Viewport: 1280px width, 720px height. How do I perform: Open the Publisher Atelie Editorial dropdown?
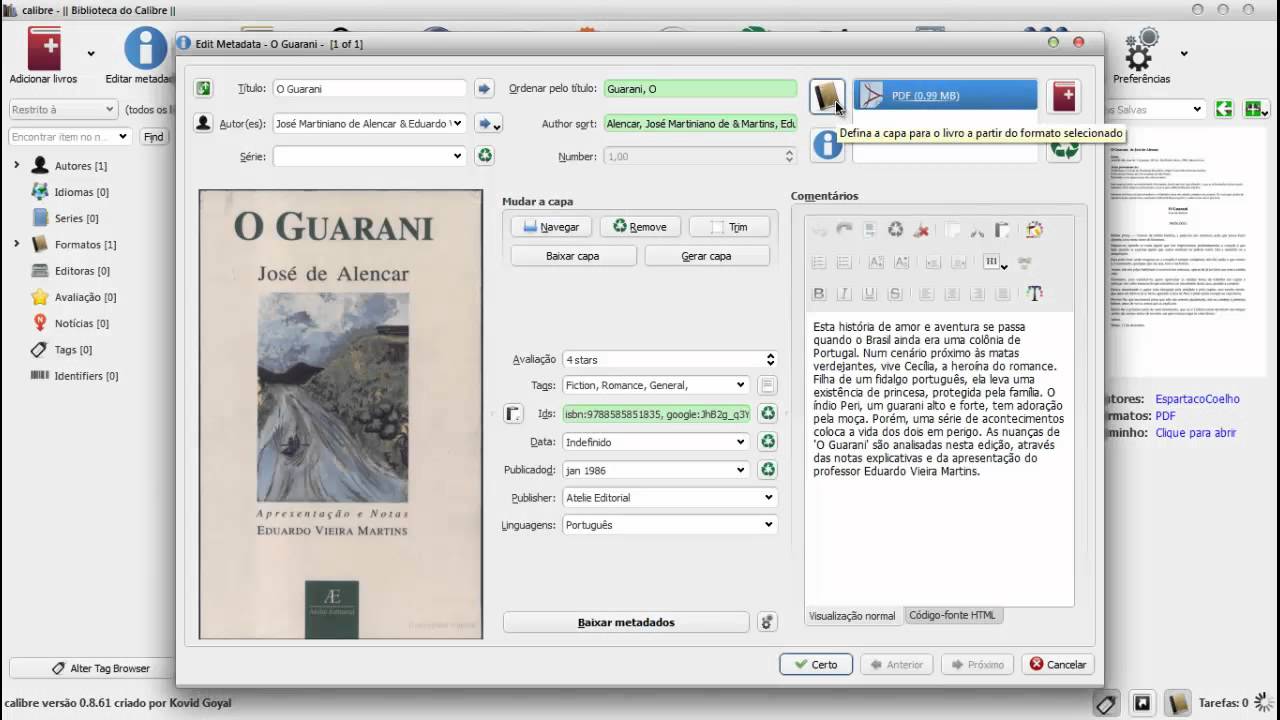769,497
